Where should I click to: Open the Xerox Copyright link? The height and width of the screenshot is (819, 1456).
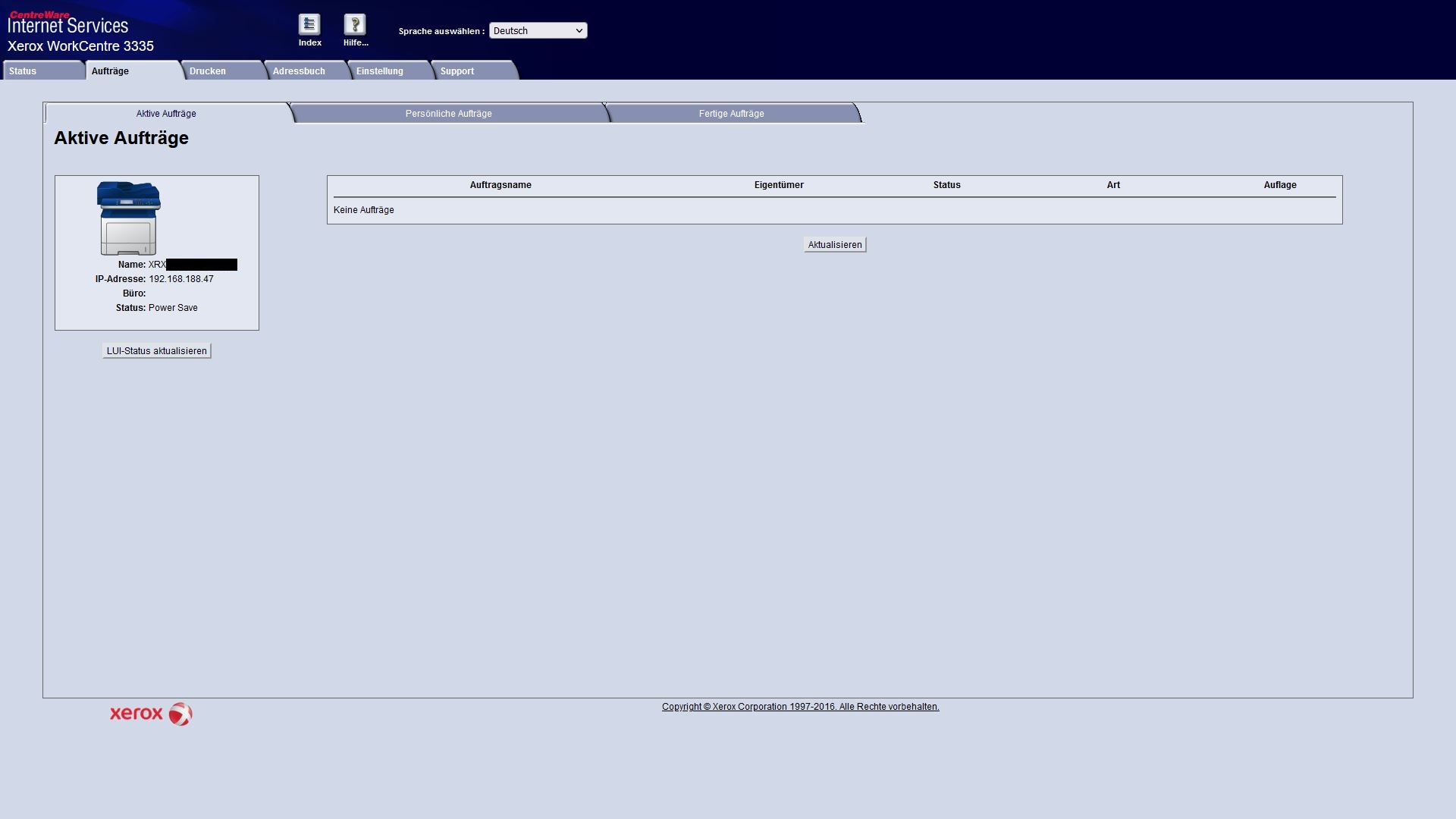[800, 707]
